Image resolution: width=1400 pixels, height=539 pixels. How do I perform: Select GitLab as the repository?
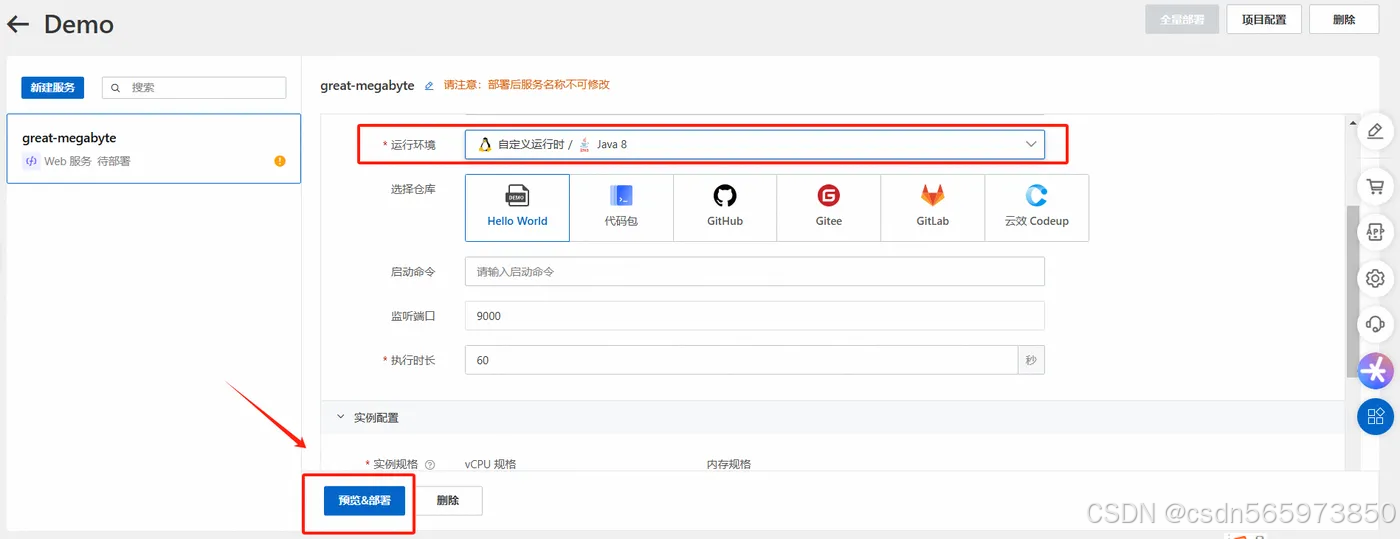(933, 208)
